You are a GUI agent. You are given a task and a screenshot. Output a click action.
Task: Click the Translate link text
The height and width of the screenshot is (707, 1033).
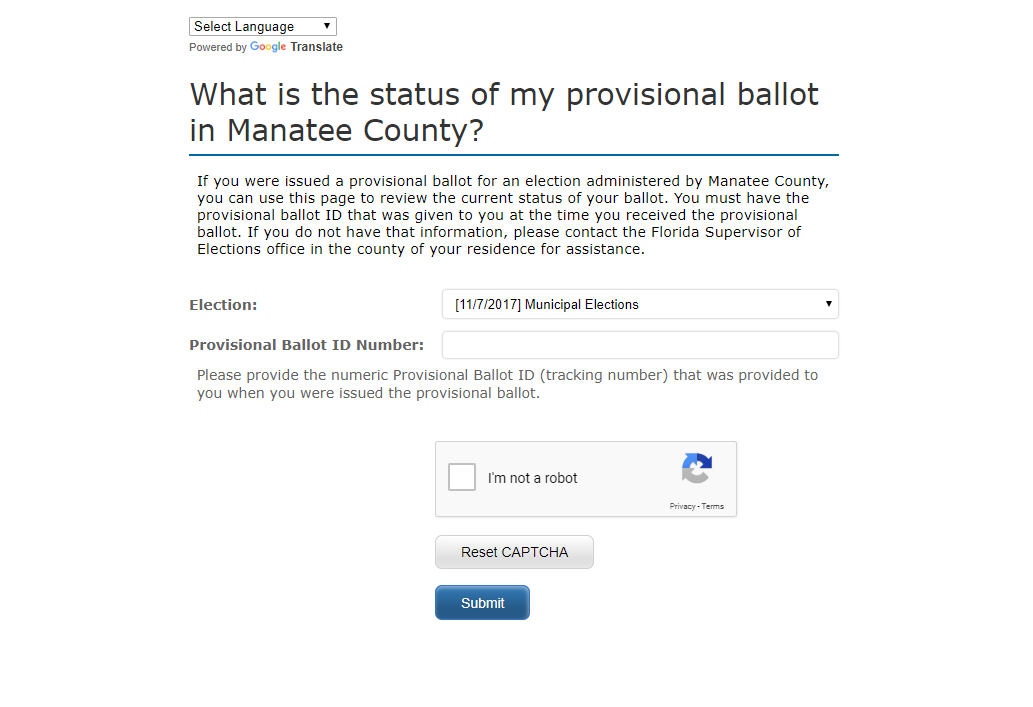click(316, 47)
